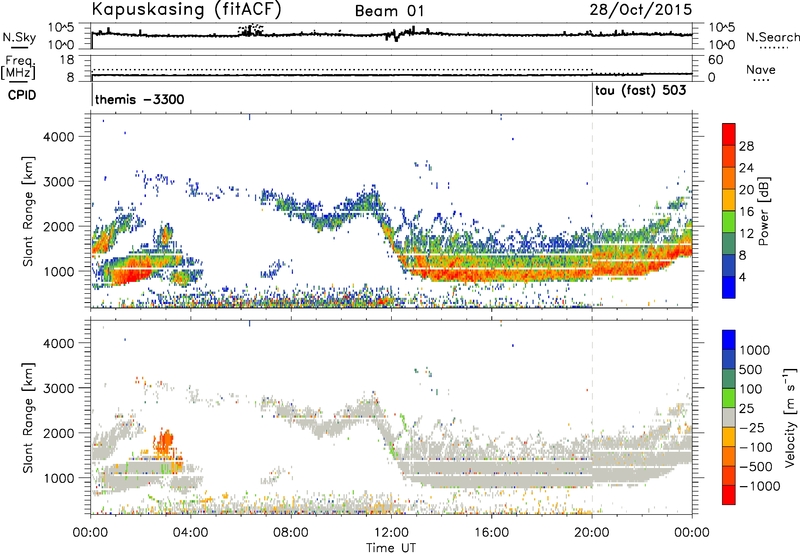Image resolution: width=800 pixels, height=554 pixels.
Task: Click the tau (fast) 503 CPID text
Action: tap(641, 91)
